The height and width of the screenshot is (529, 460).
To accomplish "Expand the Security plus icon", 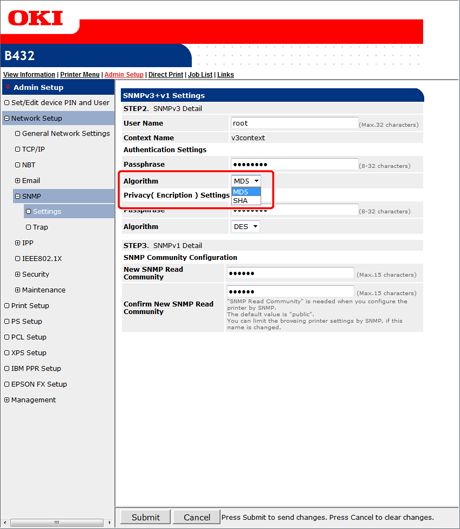I will click(18, 274).
